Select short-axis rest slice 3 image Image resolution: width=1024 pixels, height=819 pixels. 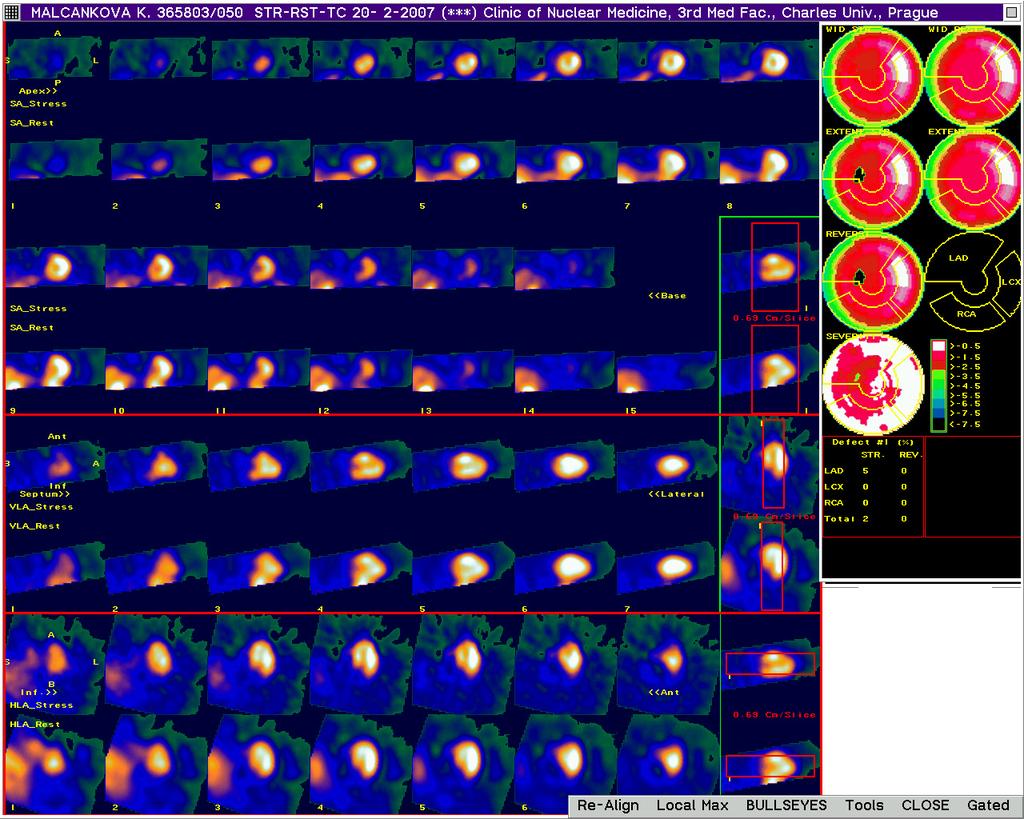click(x=260, y=161)
